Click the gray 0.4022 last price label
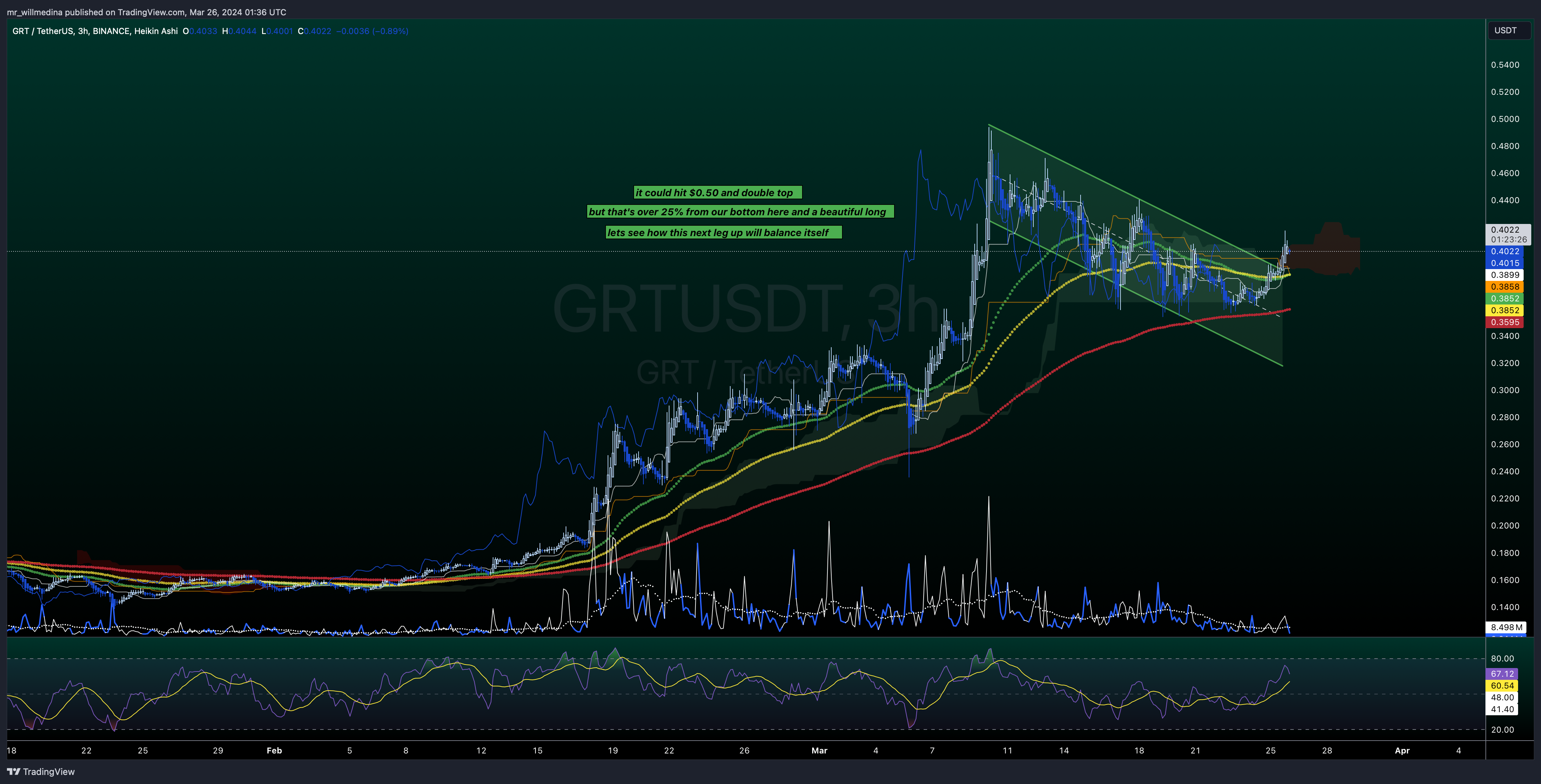The image size is (1541, 784). coord(1508,230)
